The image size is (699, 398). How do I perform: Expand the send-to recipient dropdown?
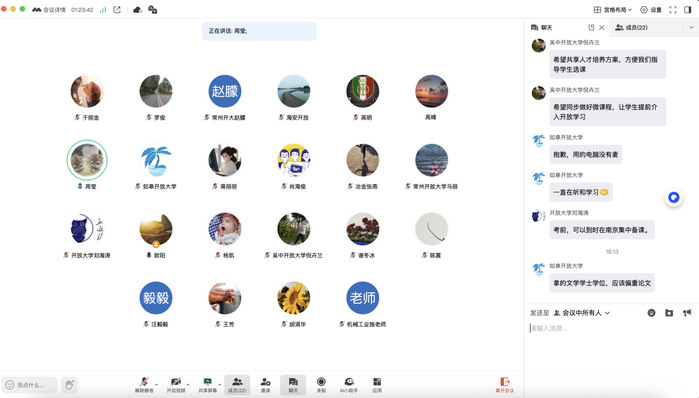click(x=581, y=313)
